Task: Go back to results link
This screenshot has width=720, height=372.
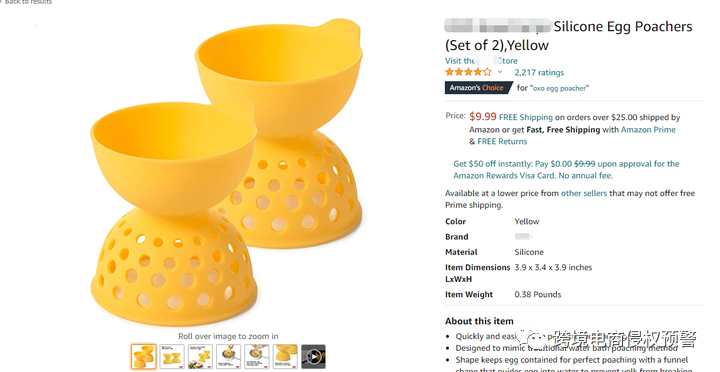Action: 27,2
